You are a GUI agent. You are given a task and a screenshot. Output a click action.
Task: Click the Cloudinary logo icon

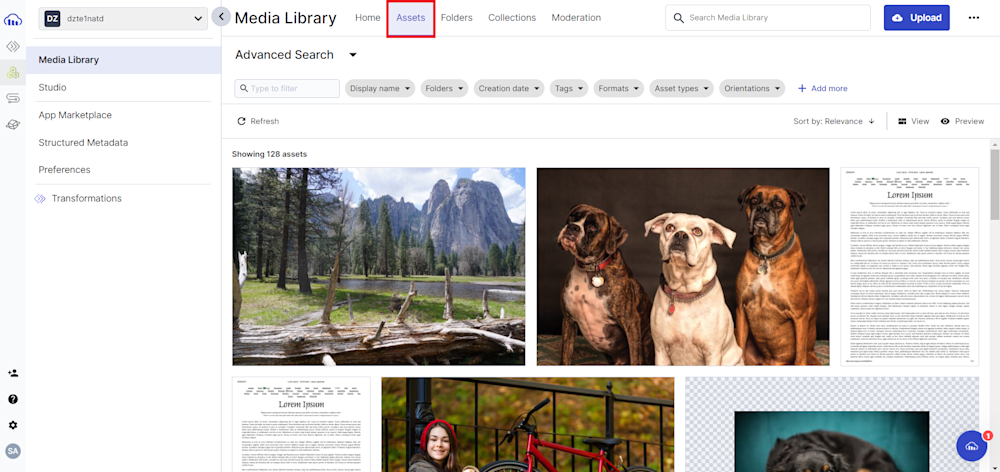pyautogui.click(x=13, y=20)
